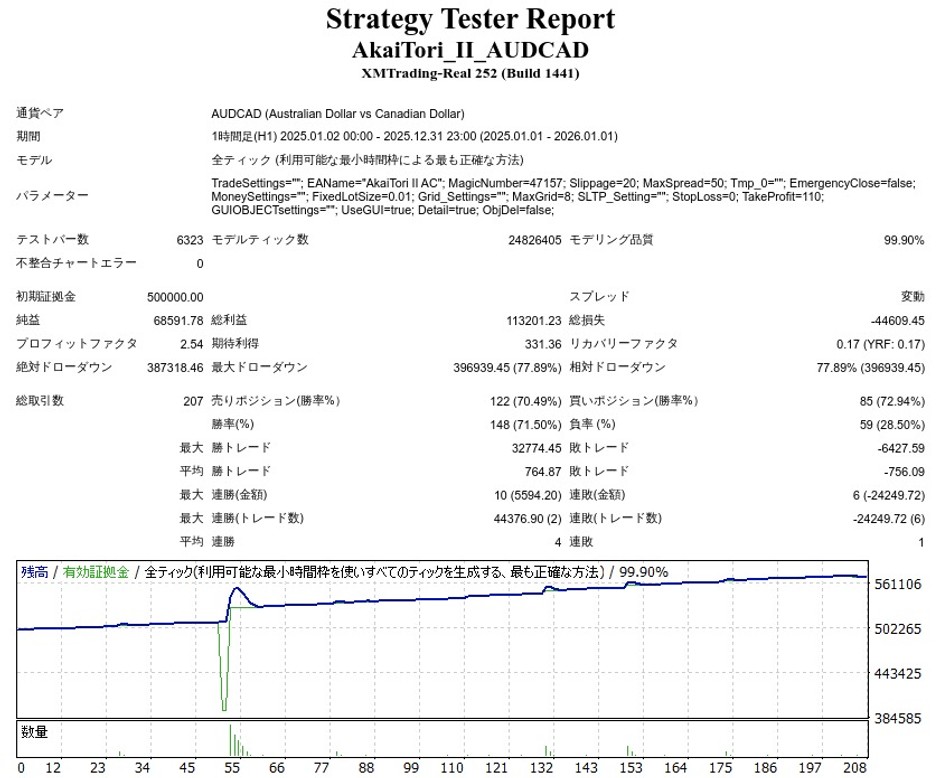The height and width of the screenshot is (778, 940).
Task: Click the Strategy Tester Report title
Action: tap(470, 19)
